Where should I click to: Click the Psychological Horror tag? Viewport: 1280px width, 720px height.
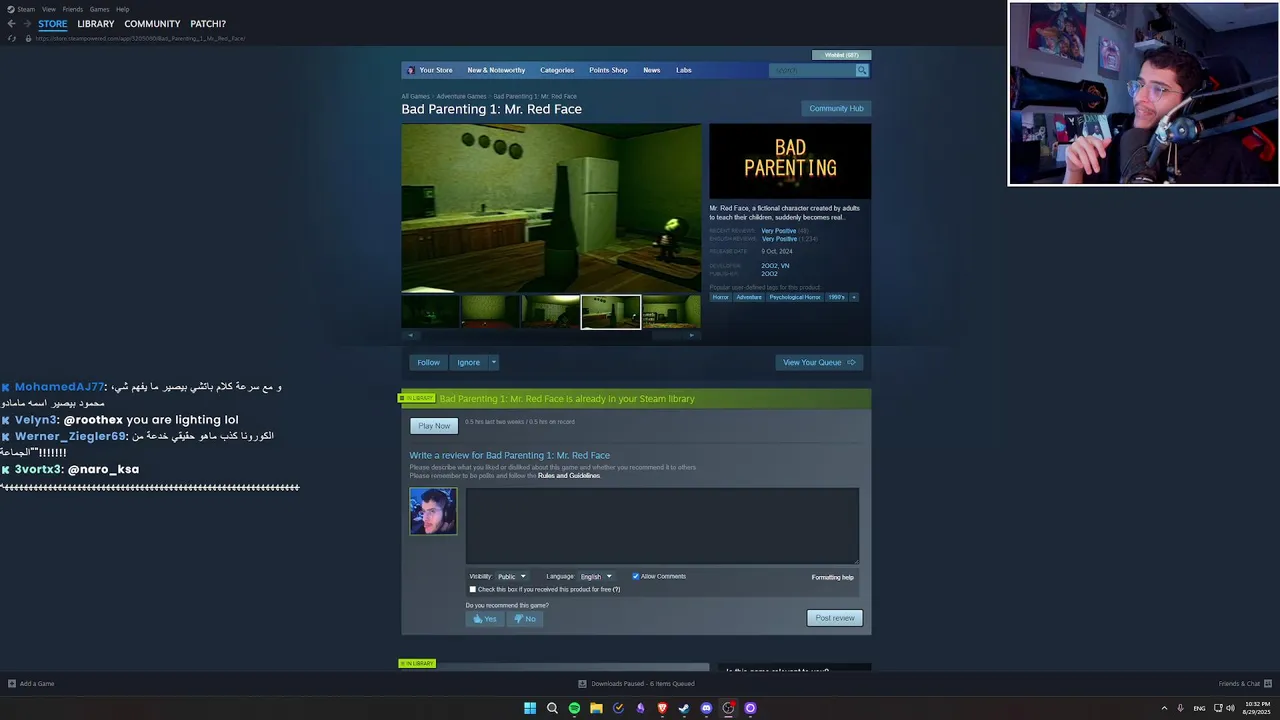(x=795, y=297)
